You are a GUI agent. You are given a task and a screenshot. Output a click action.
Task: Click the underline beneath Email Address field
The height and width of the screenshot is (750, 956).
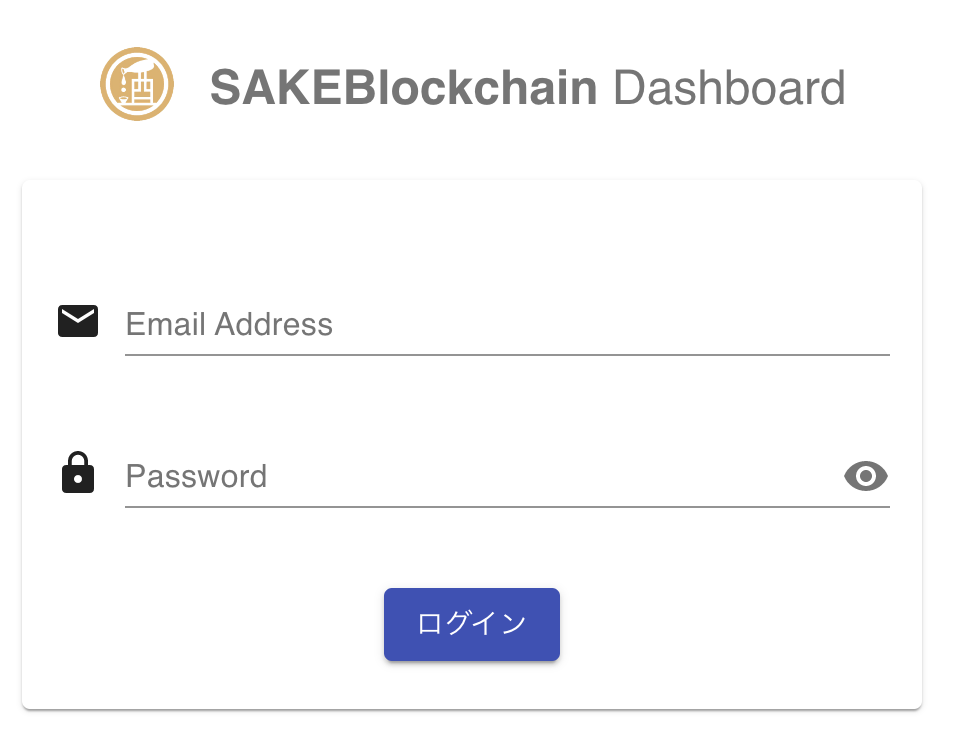pyautogui.click(x=506, y=354)
